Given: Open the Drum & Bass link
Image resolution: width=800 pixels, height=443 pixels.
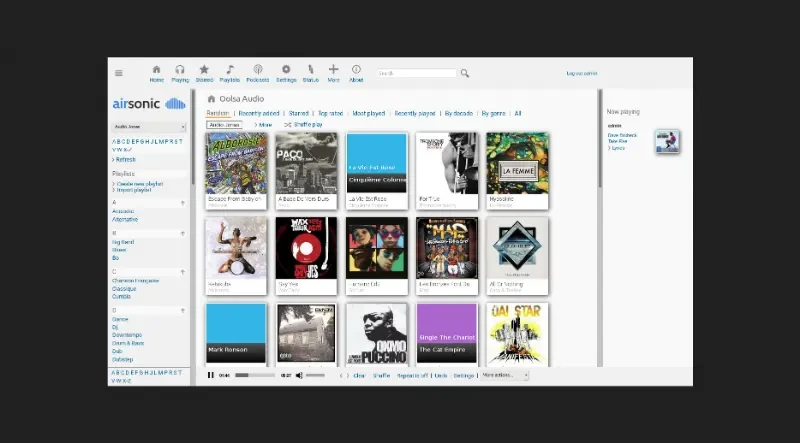Looking at the screenshot, I should [x=128, y=343].
